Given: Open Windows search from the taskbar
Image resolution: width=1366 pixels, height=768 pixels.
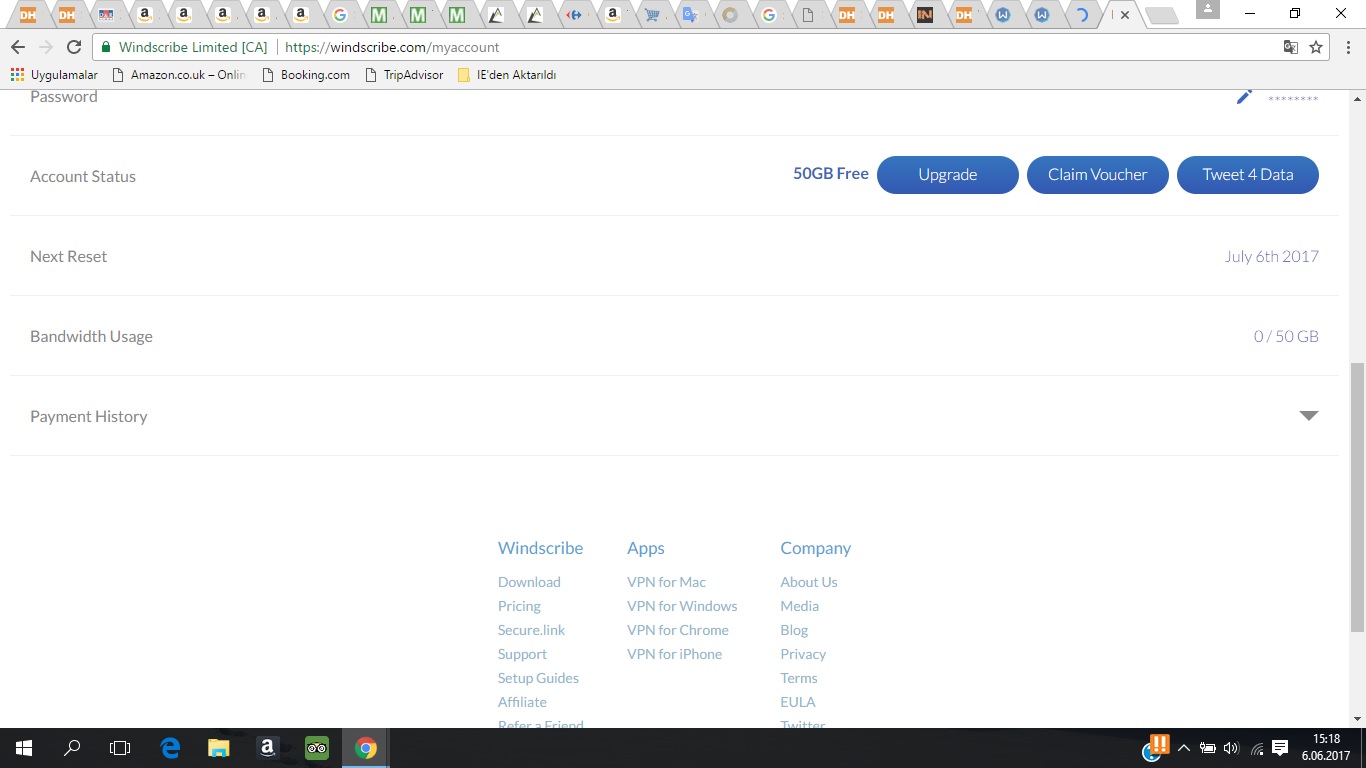Looking at the screenshot, I should tap(72, 748).
